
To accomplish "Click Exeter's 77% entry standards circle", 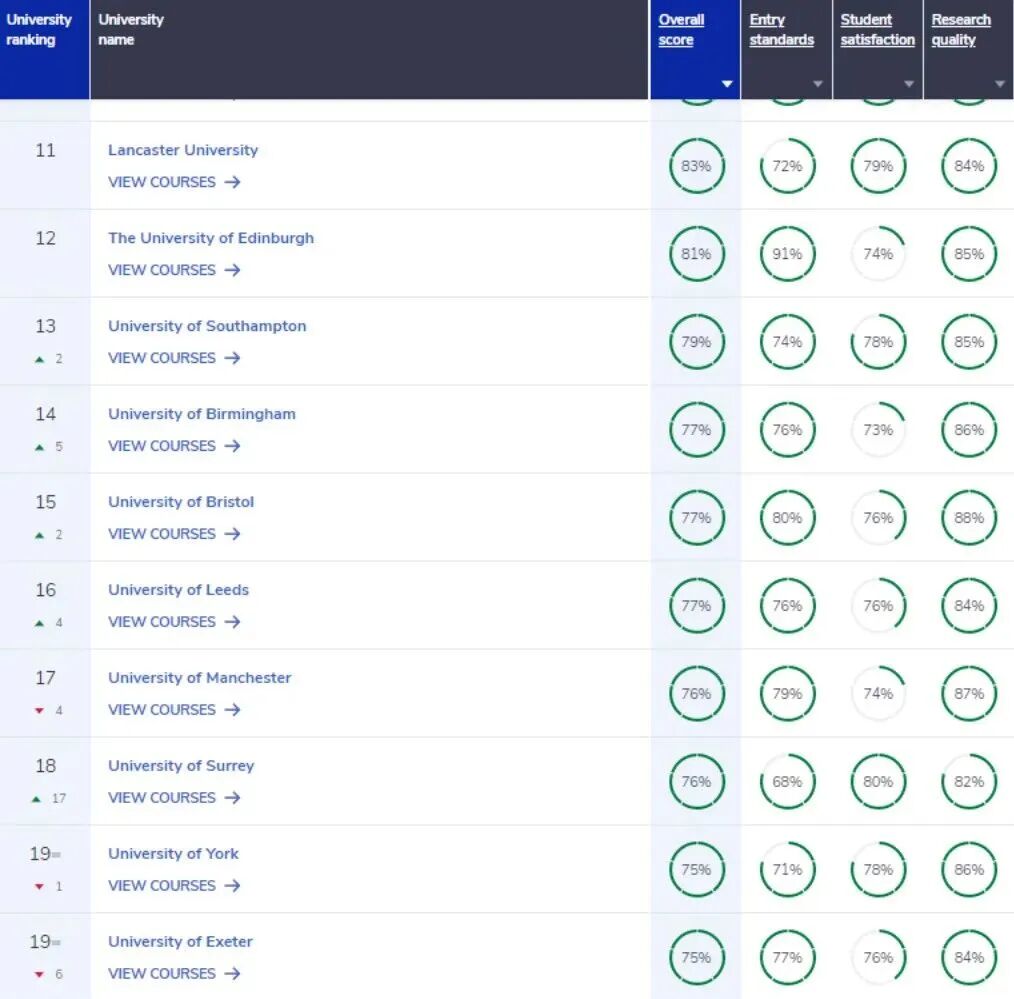I will 787,958.
